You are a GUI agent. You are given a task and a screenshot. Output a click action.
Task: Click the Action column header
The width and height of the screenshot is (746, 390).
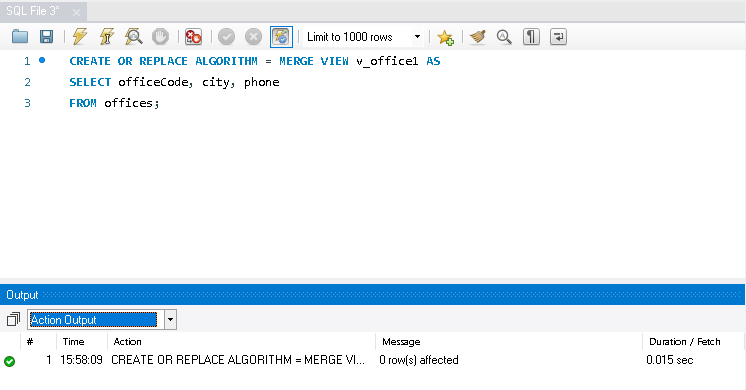tap(128, 341)
